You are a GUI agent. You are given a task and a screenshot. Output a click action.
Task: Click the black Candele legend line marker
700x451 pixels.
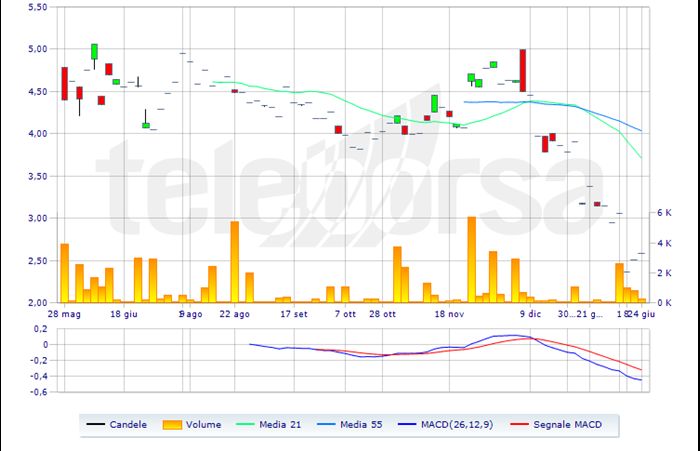95,424
